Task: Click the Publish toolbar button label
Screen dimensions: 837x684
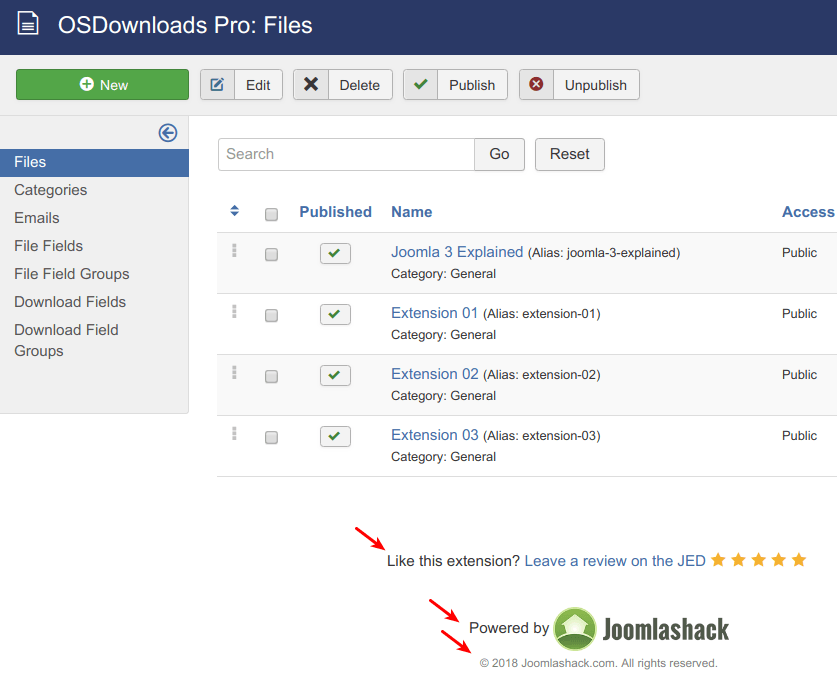Action: coord(472,85)
